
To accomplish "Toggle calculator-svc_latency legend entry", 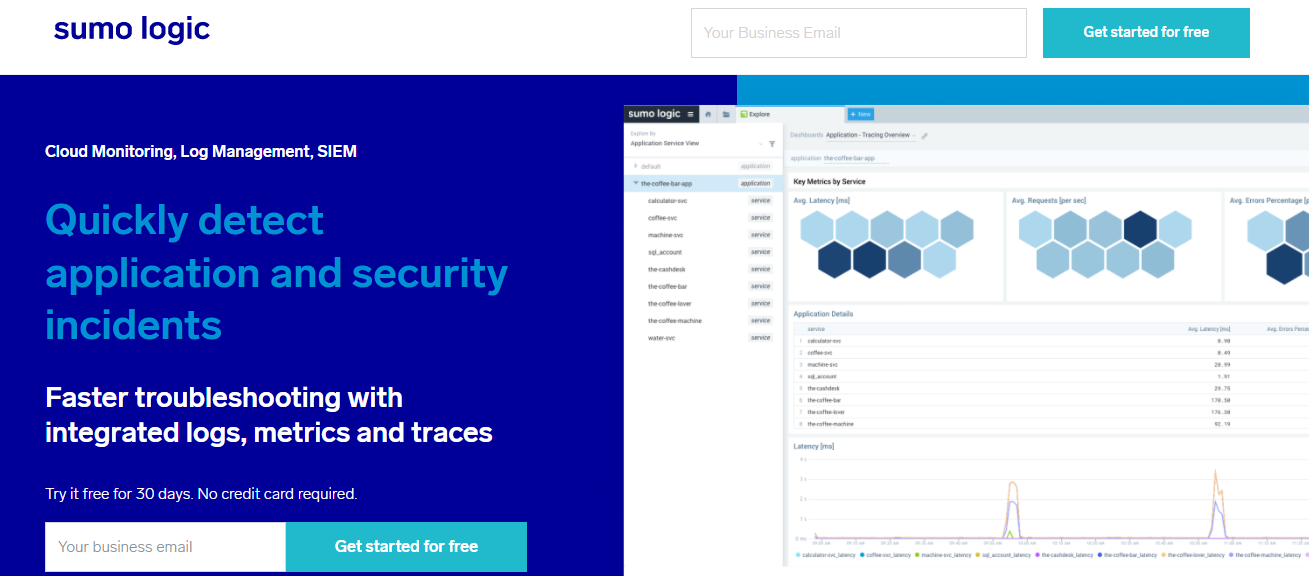I will (x=825, y=555).
